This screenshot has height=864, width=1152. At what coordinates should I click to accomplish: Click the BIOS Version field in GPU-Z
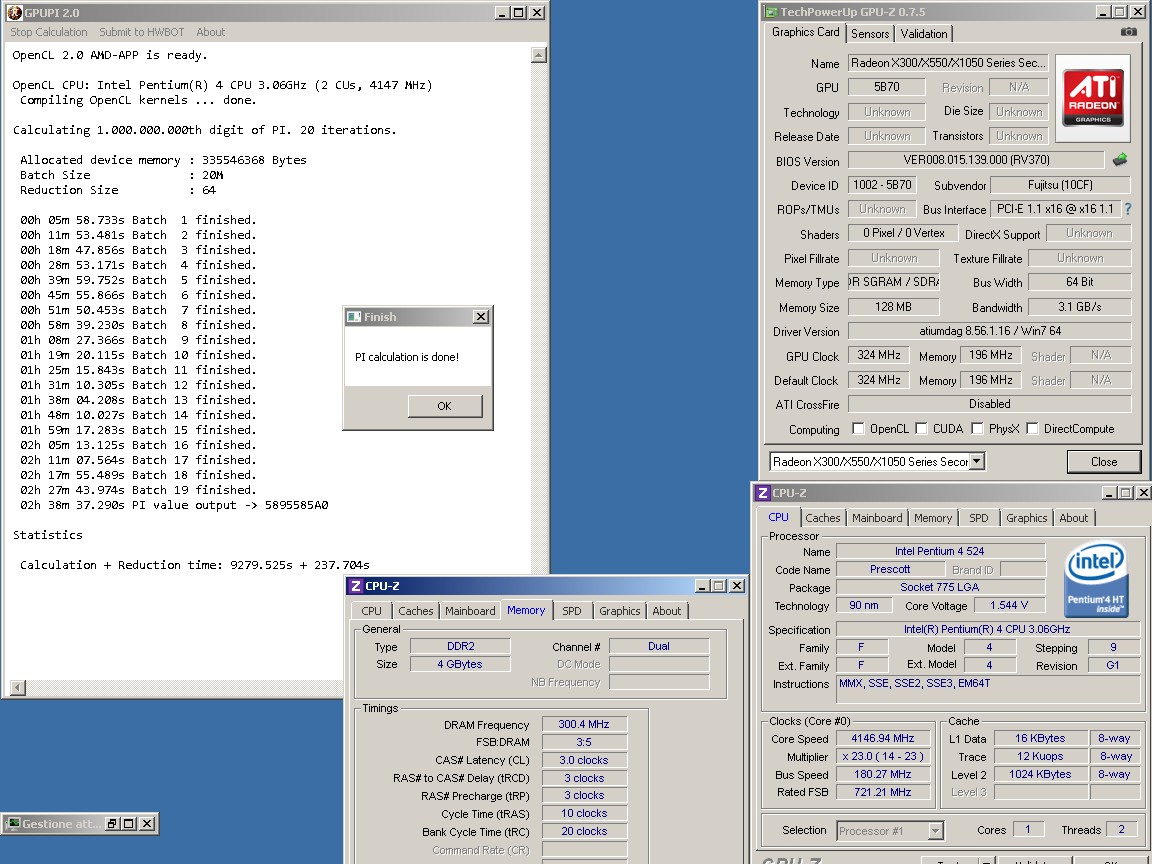[x=976, y=160]
